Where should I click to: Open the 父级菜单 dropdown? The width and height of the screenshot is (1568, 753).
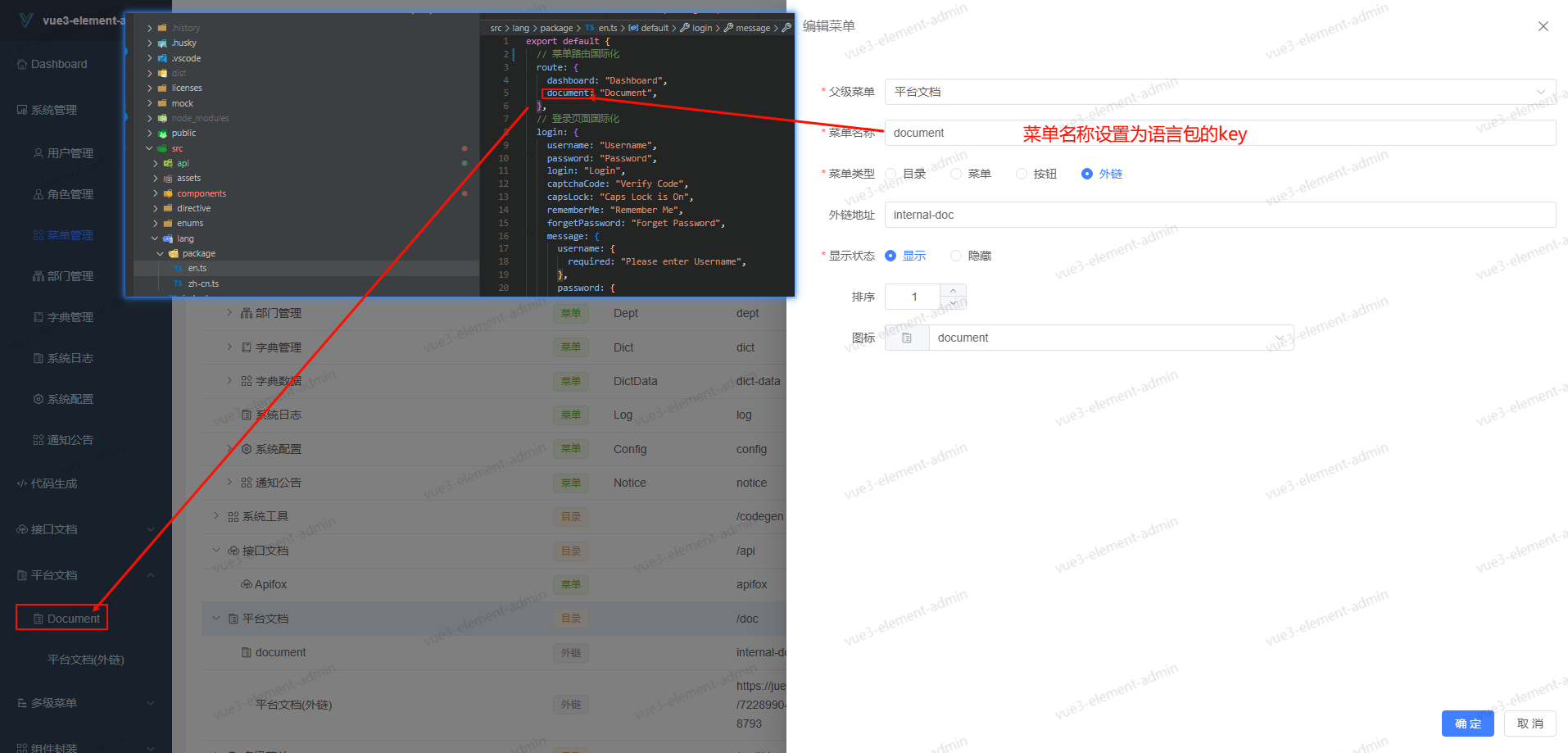1219,92
